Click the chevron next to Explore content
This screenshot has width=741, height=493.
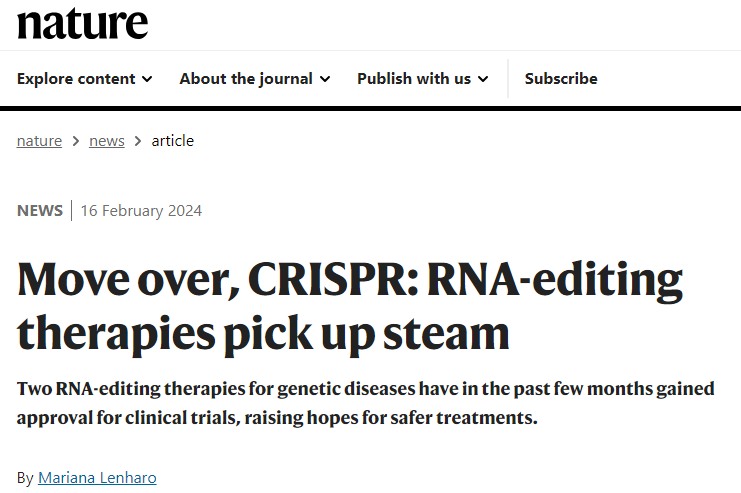coord(147,79)
